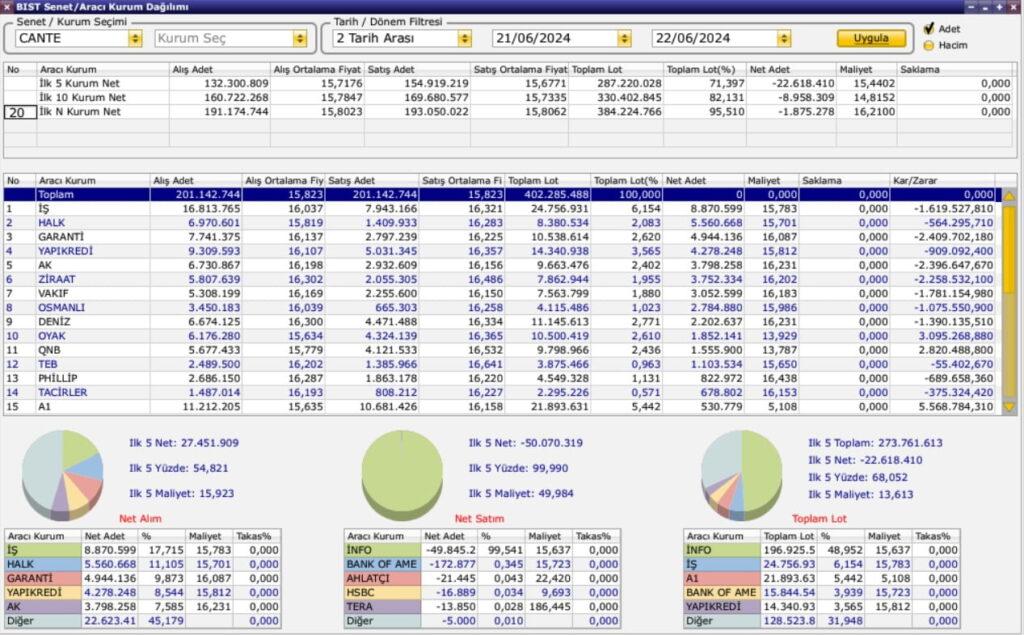Click Toplam Lot(%) header in the summary table
The width and height of the screenshot is (1024, 635).
click(705, 70)
